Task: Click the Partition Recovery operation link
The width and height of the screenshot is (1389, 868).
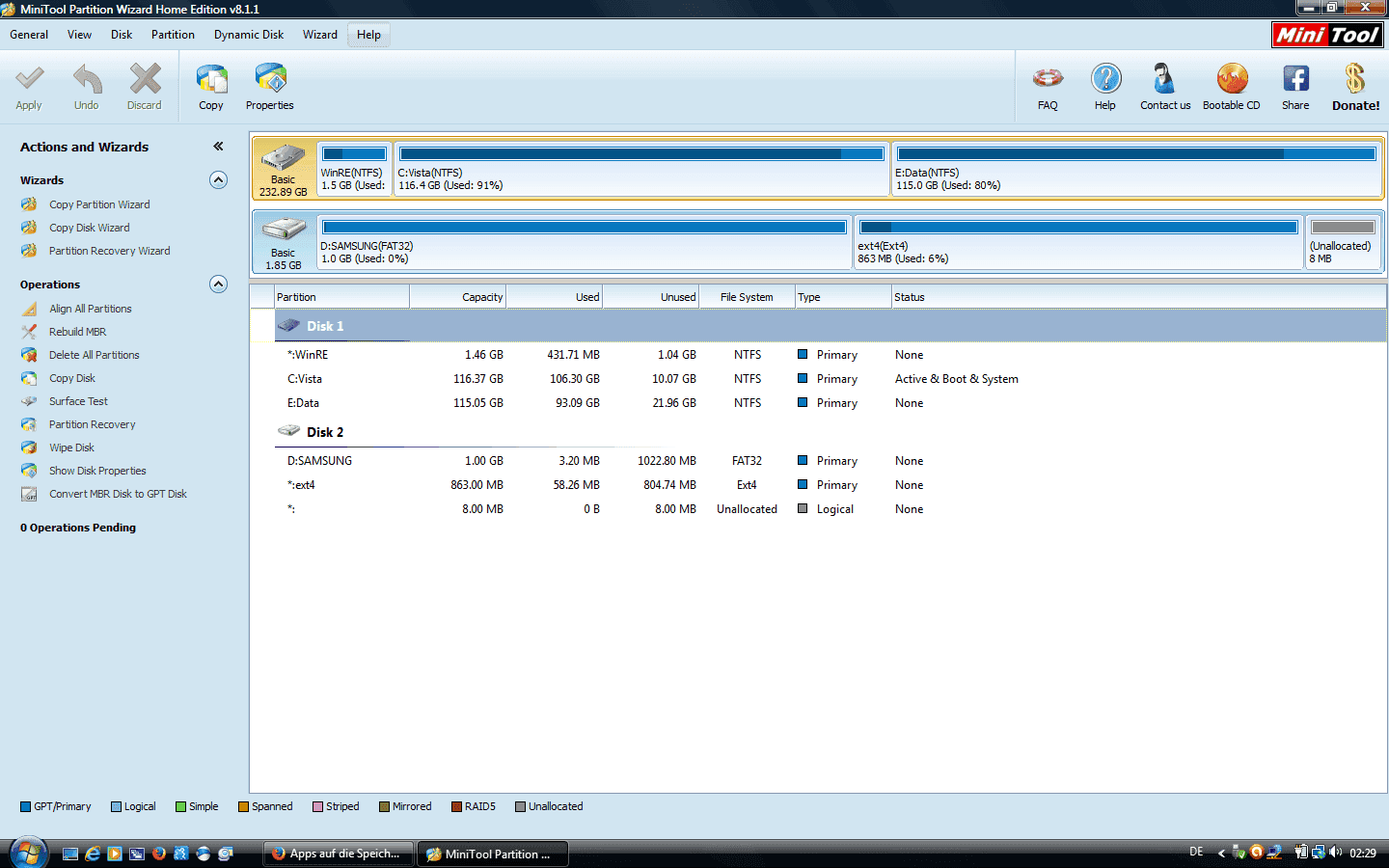Action: pyautogui.click(x=93, y=424)
